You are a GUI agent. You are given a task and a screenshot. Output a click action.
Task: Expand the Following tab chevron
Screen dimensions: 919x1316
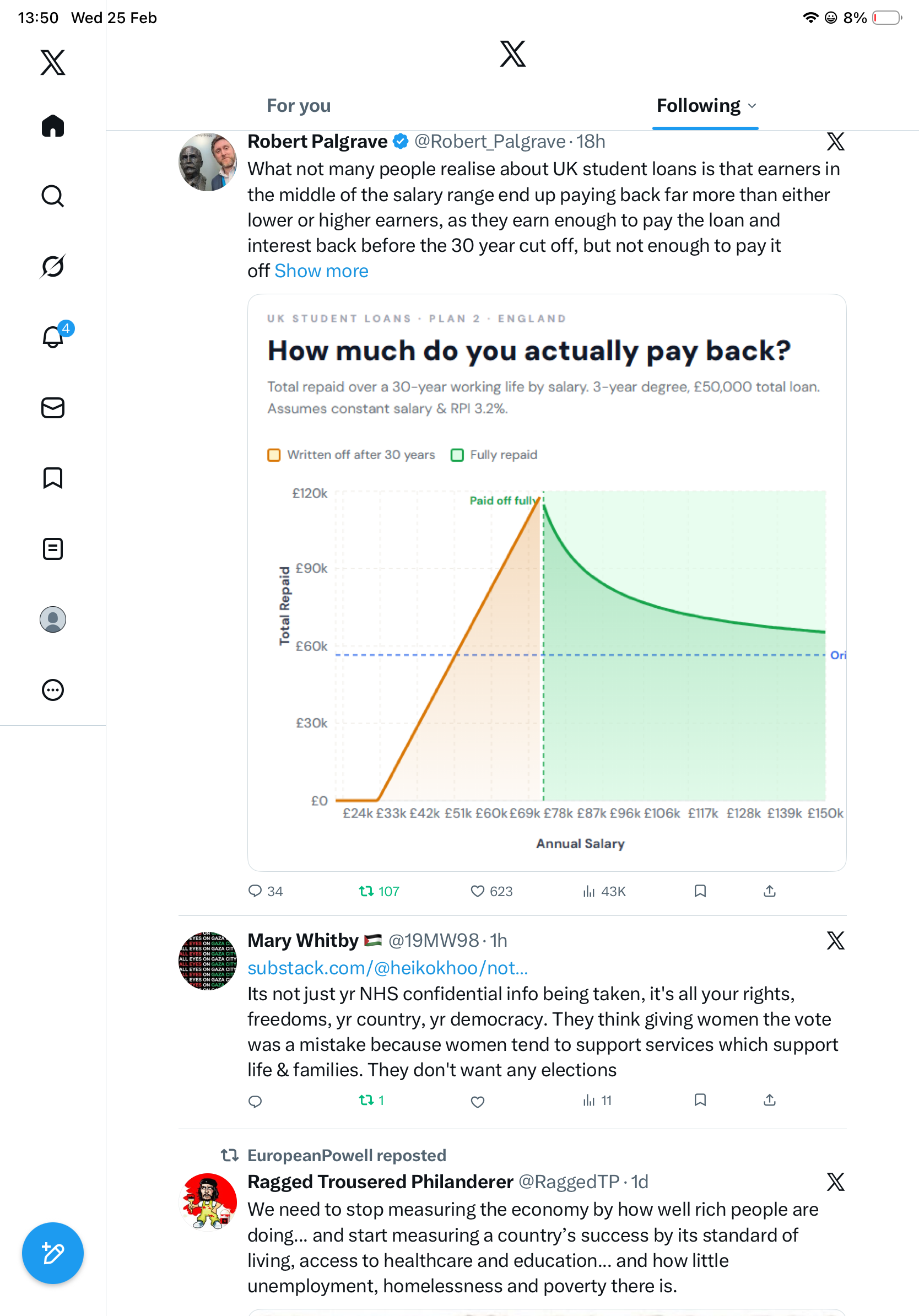(x=752, y=106)
